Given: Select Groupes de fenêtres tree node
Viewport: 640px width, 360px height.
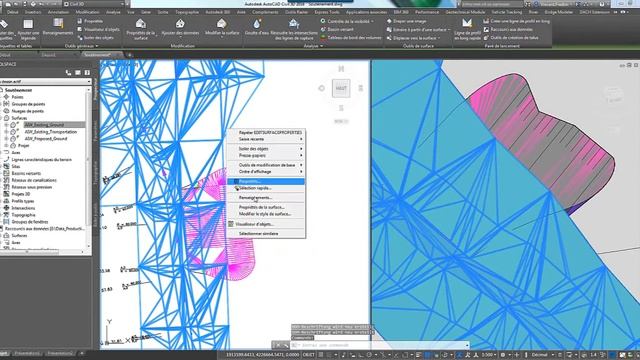Looking at the screenshot, I should coord(30,222).
